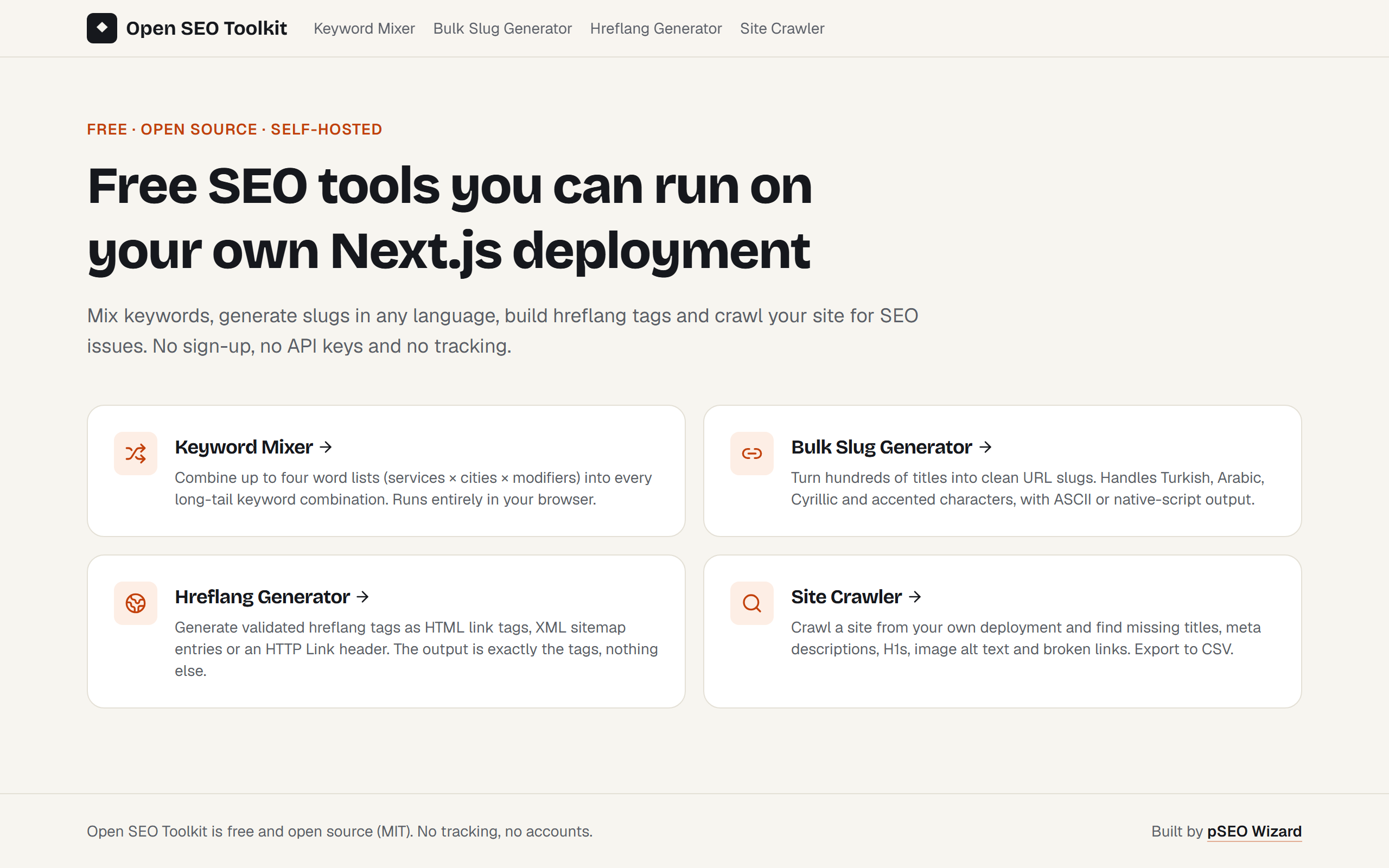The height and width of the screenshot is (868, 1389).
Task: Click the Bulk Slug Generator card description
Action: click(1028, 489)
